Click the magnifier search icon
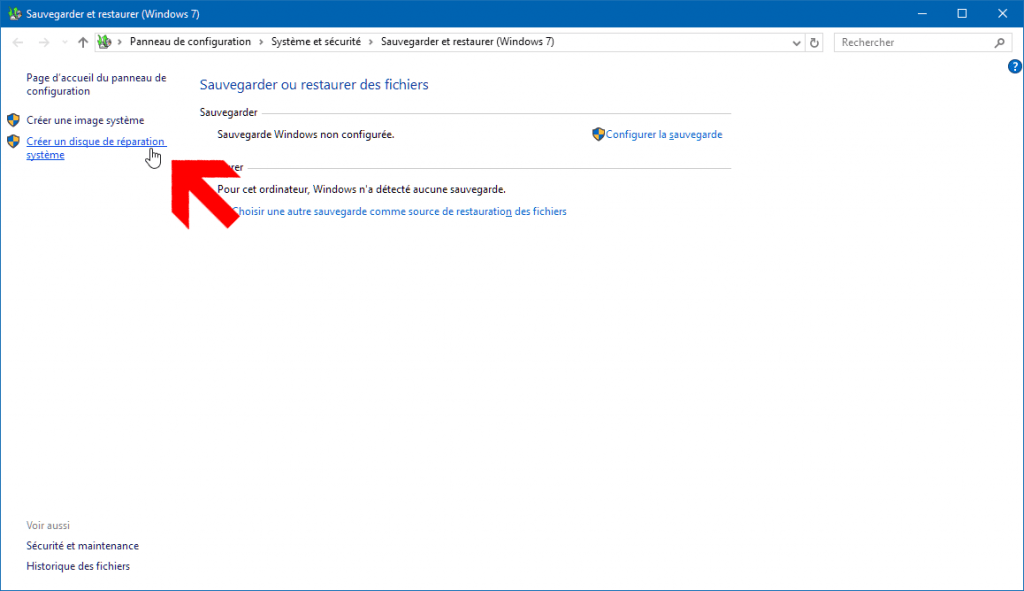The width and height of the screenshot is (1024, 591). (1000, 43)
